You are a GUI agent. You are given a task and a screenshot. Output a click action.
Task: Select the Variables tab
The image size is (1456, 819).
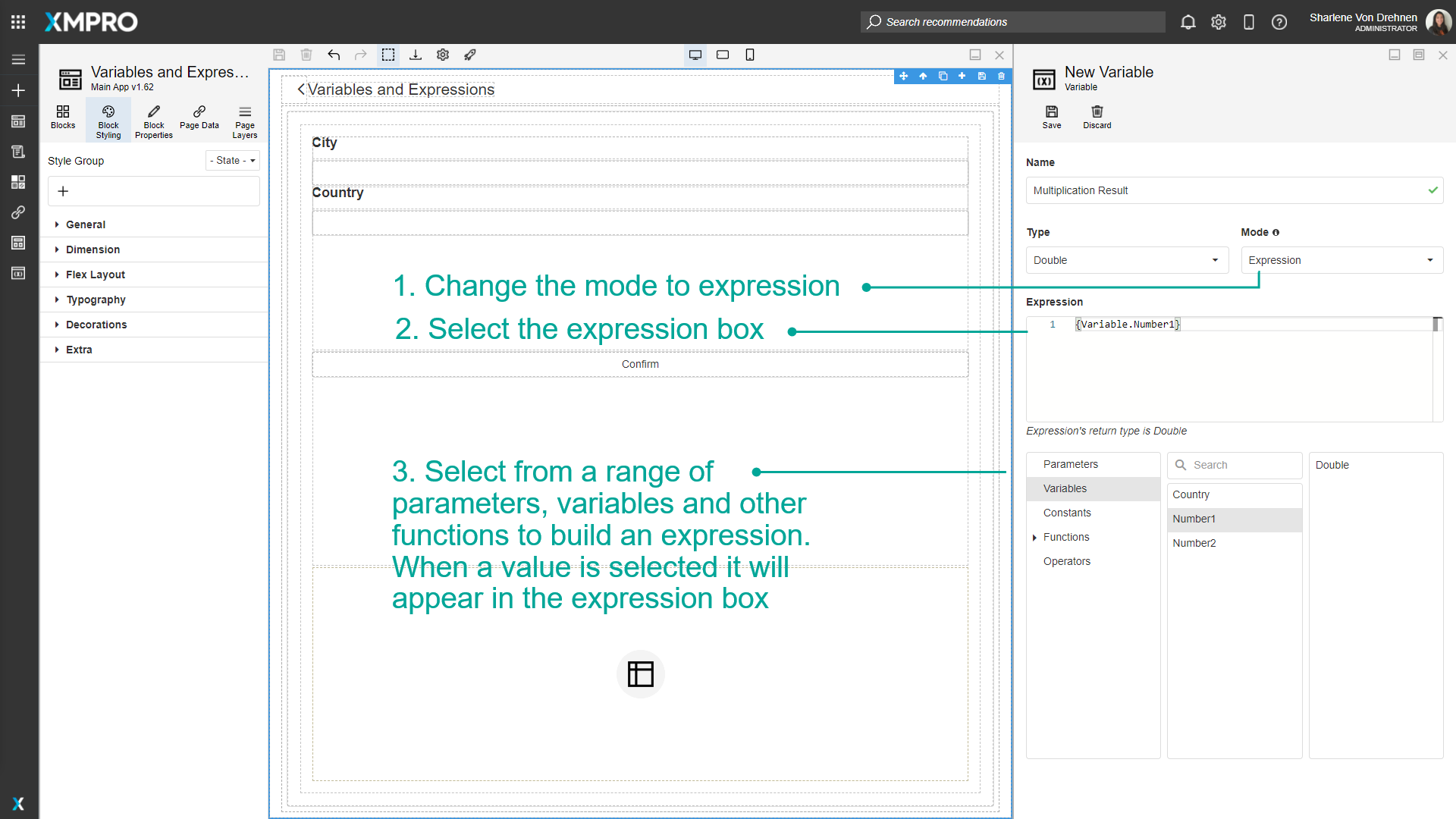point(1065,488)
